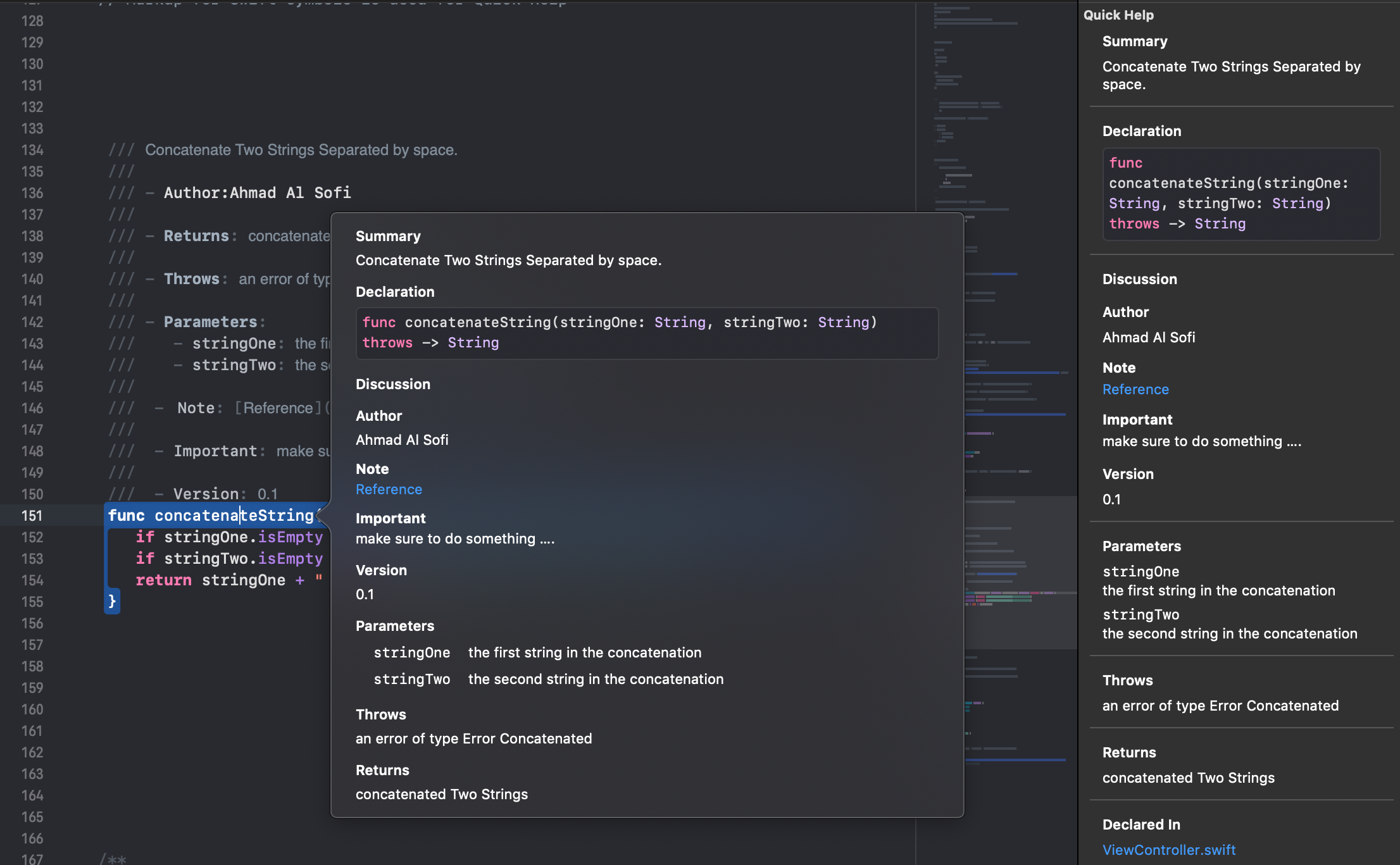Click the Author comment on line 136
The image size is (1400, 865).
[257, 193]
